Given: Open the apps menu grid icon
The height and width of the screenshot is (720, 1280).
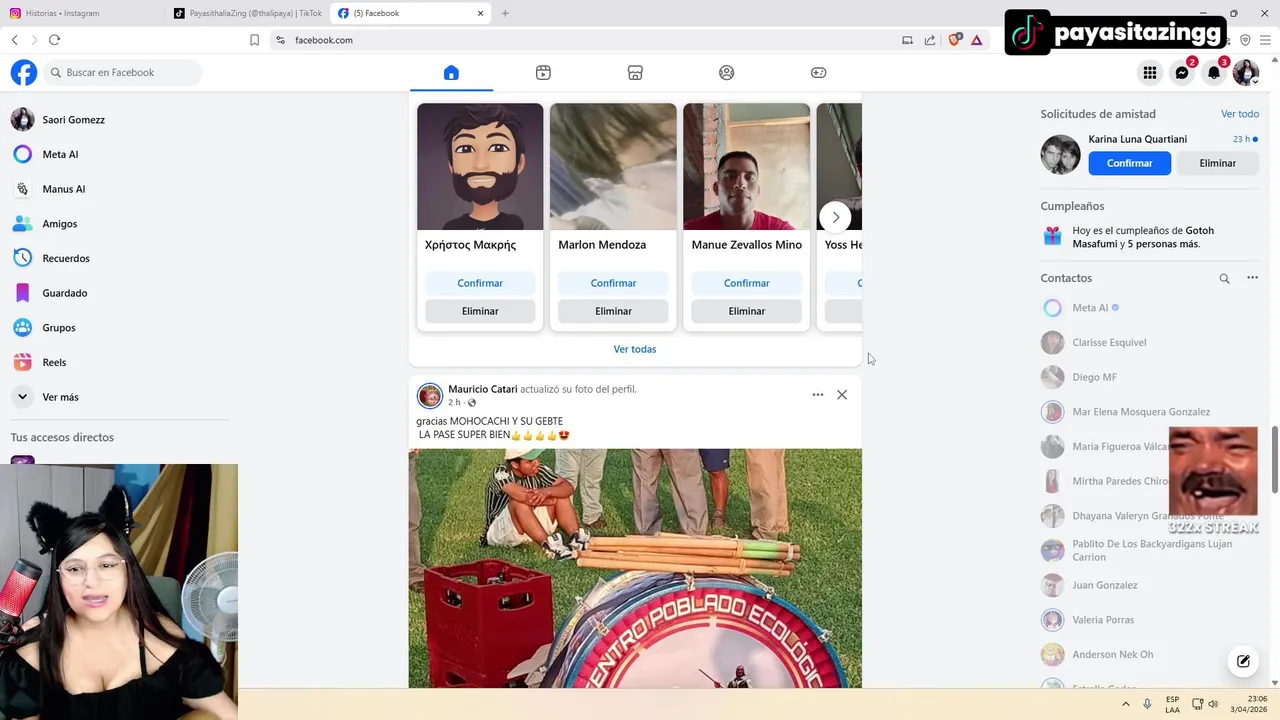Looking at the screenshot, I should coord(1150,72).
